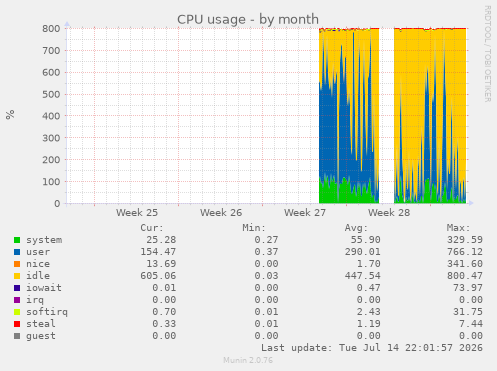Click the 'steal' legend label
This screenshot has width=497, height=371.
(x=41, y=324)
